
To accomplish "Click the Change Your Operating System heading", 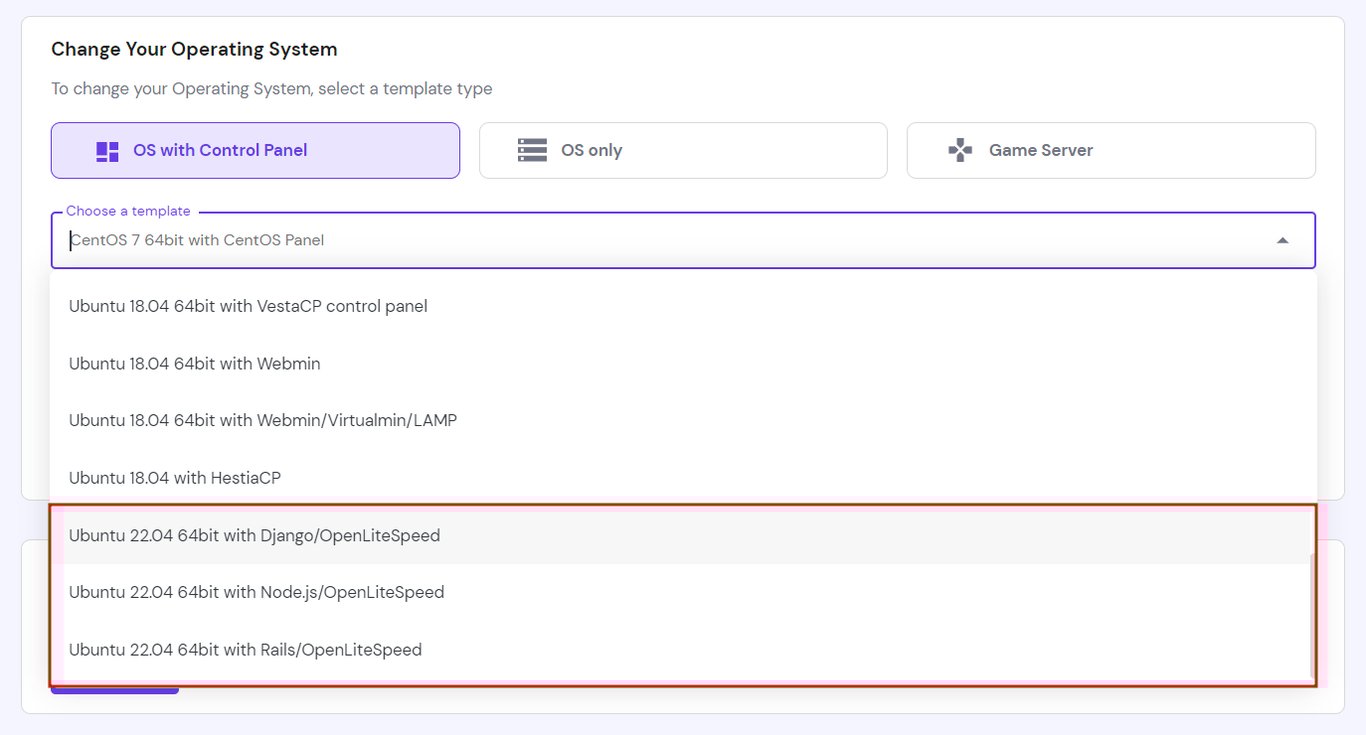I will [194, 48].
